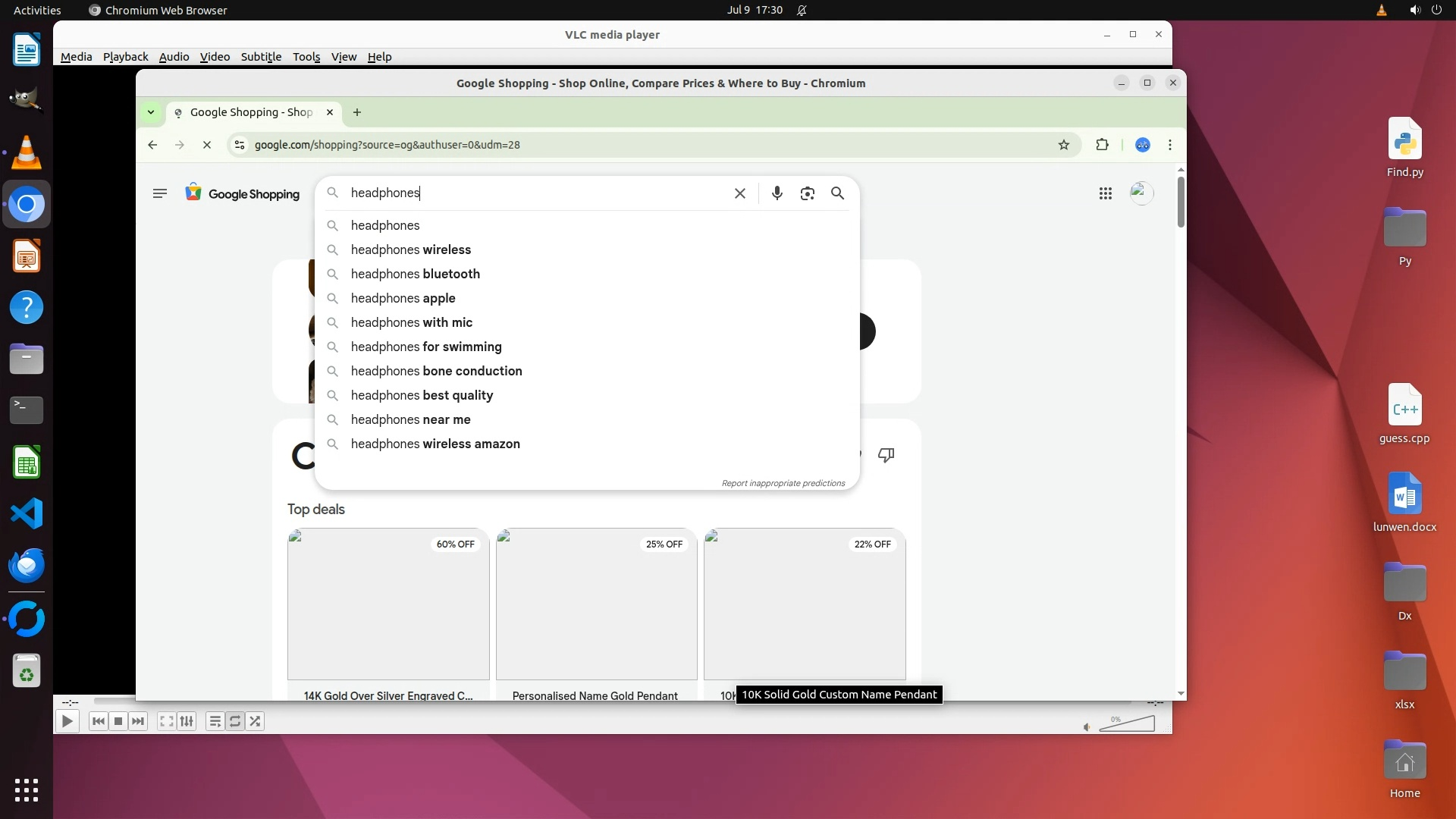Open Chromium three-dot menu
This screenshot has width=1456, height=819.
1170,145
